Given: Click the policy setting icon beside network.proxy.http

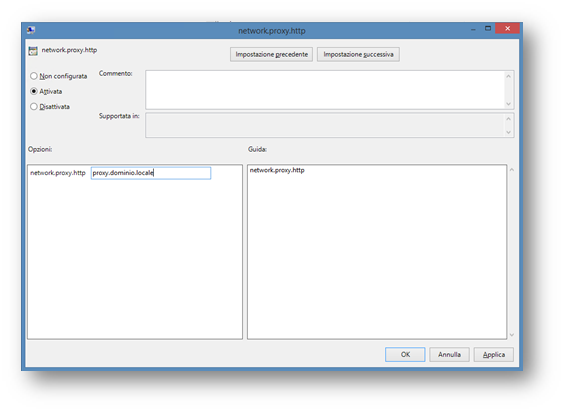Looking at the screenshot, I should tap(33, 51).
